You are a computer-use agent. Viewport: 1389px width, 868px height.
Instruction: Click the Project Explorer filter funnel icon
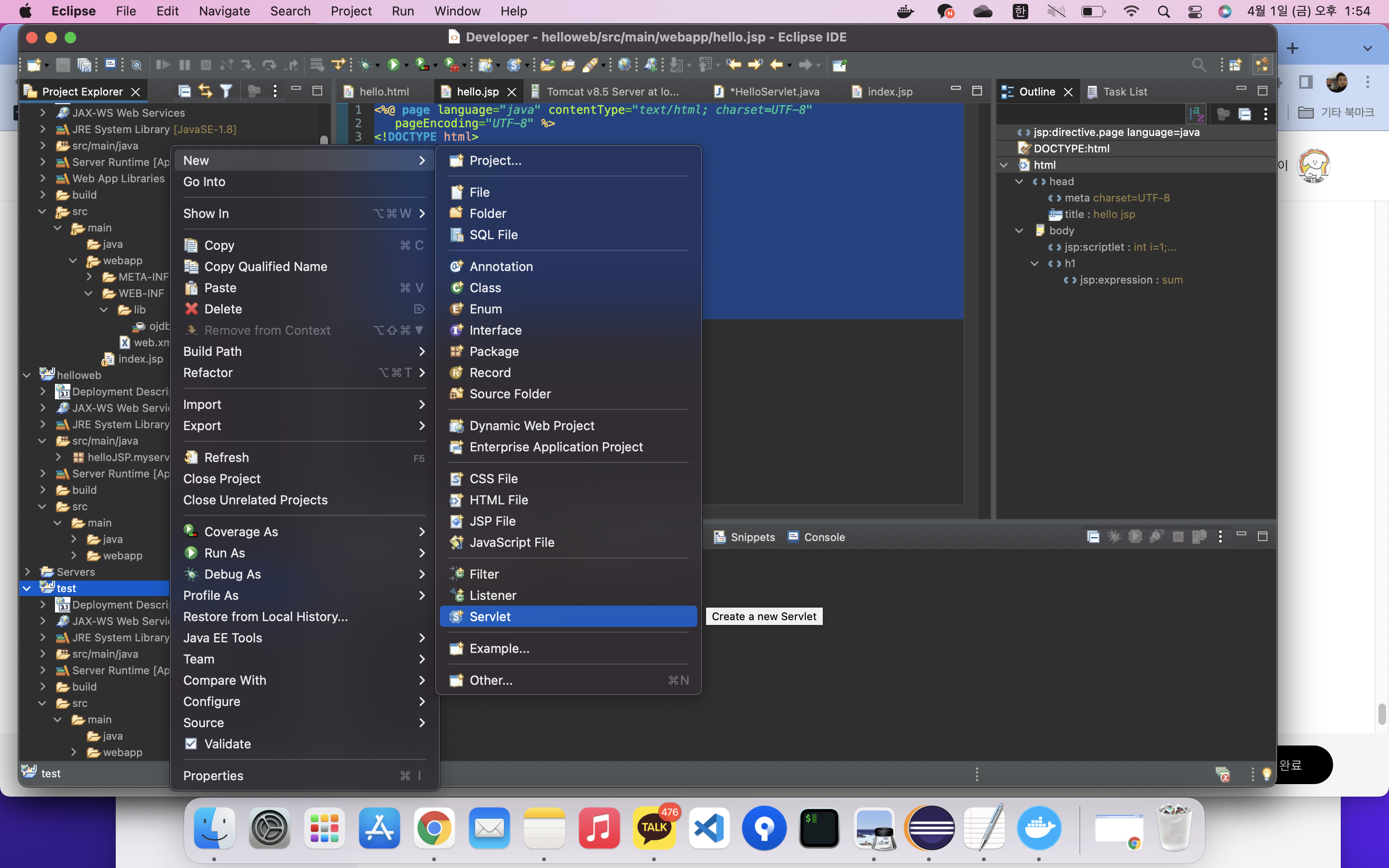(226, 91)
